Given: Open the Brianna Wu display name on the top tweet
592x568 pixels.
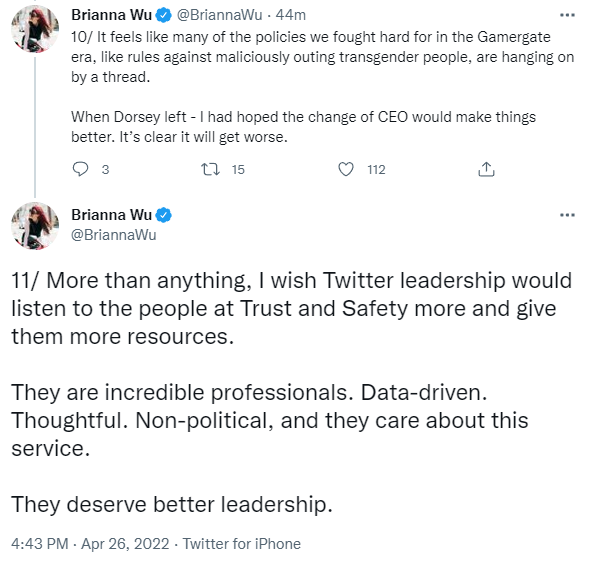Looking at the screenshot, I should [x=111, y=15].
